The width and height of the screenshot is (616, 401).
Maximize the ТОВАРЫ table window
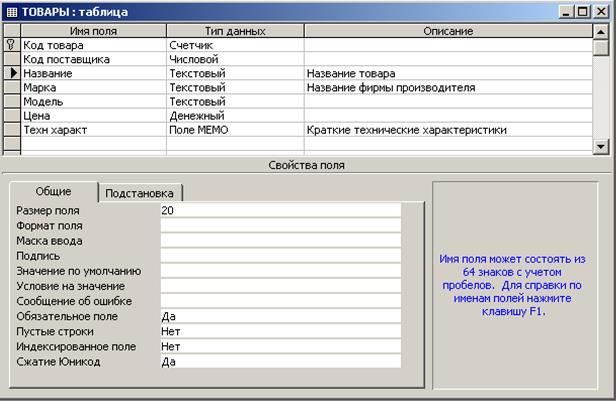(x=582, y=11)
